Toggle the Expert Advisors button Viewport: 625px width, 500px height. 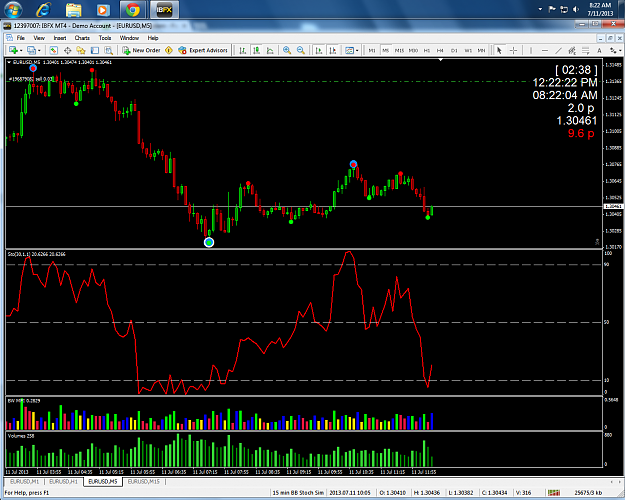(203, 50)
